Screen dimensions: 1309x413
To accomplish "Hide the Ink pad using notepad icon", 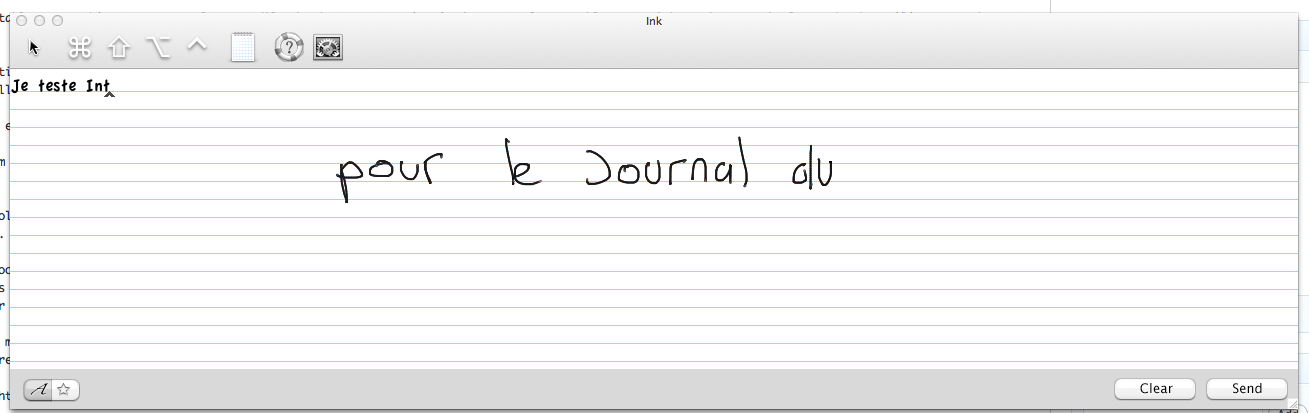I will (x=243, y=47).
